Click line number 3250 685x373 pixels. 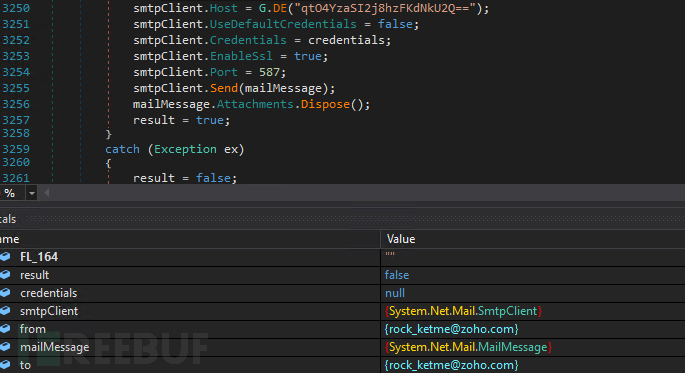[16, 8]
